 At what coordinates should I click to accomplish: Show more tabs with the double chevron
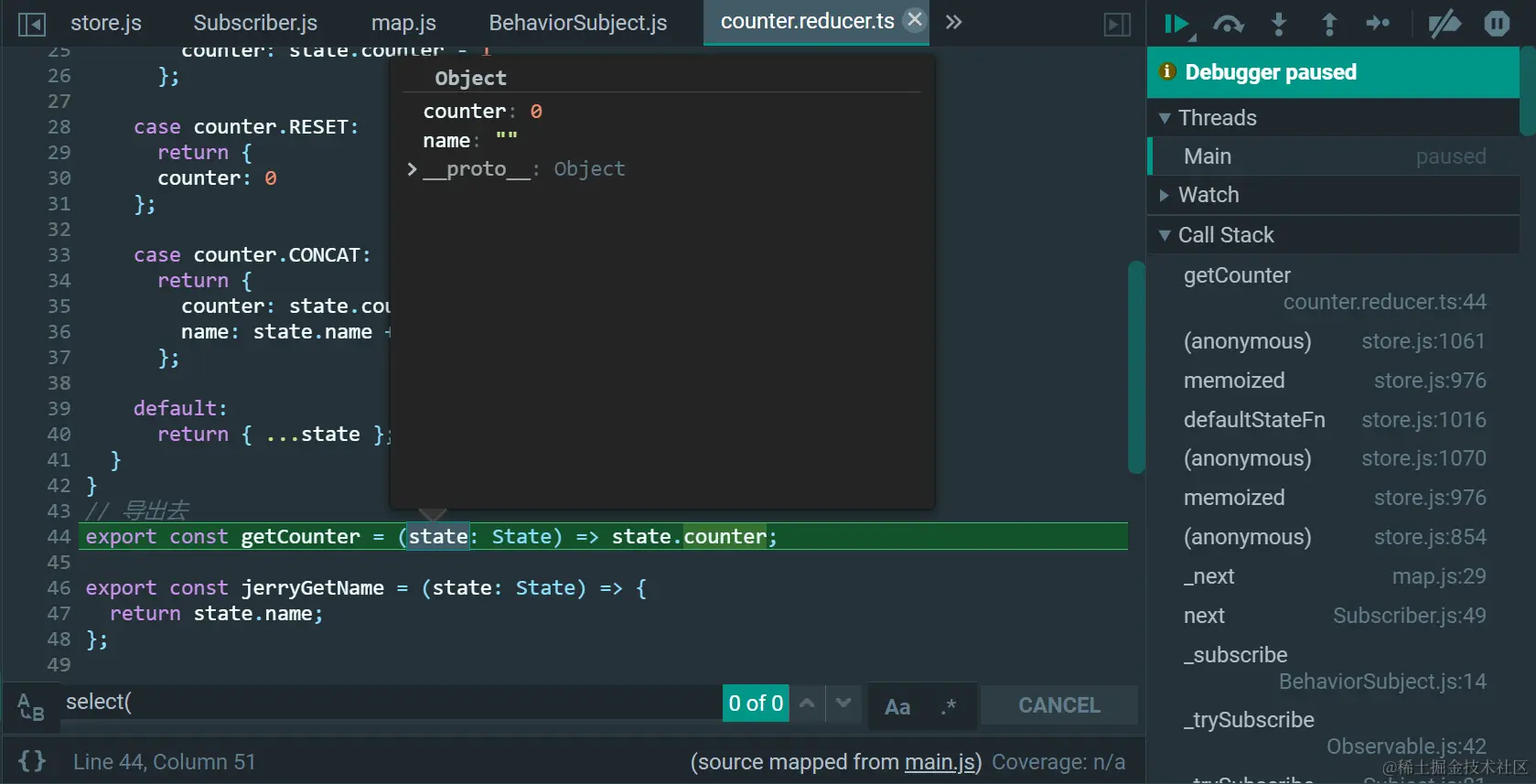click(x=953, y=22)
